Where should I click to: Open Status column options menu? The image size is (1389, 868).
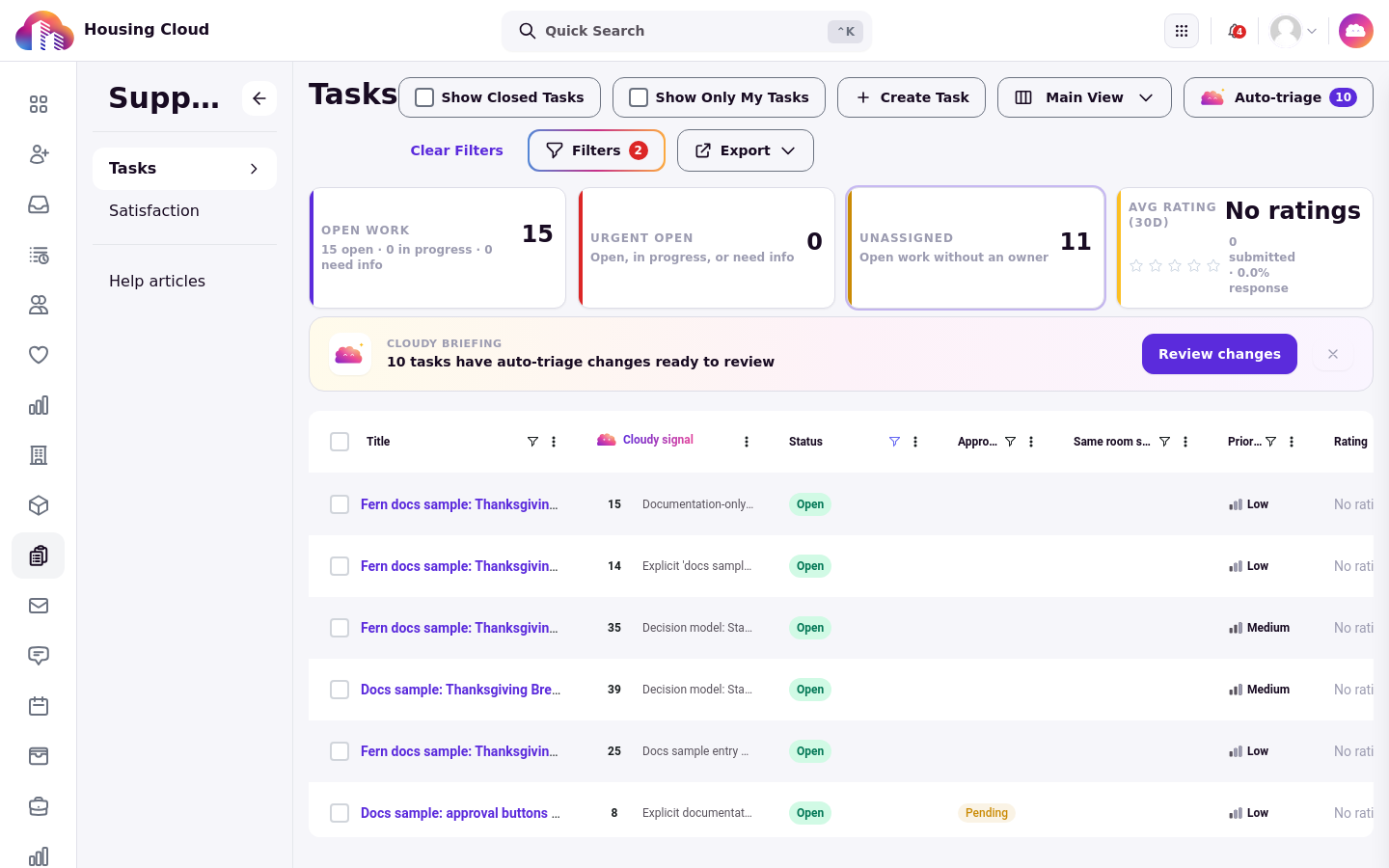tap(915, 442)
